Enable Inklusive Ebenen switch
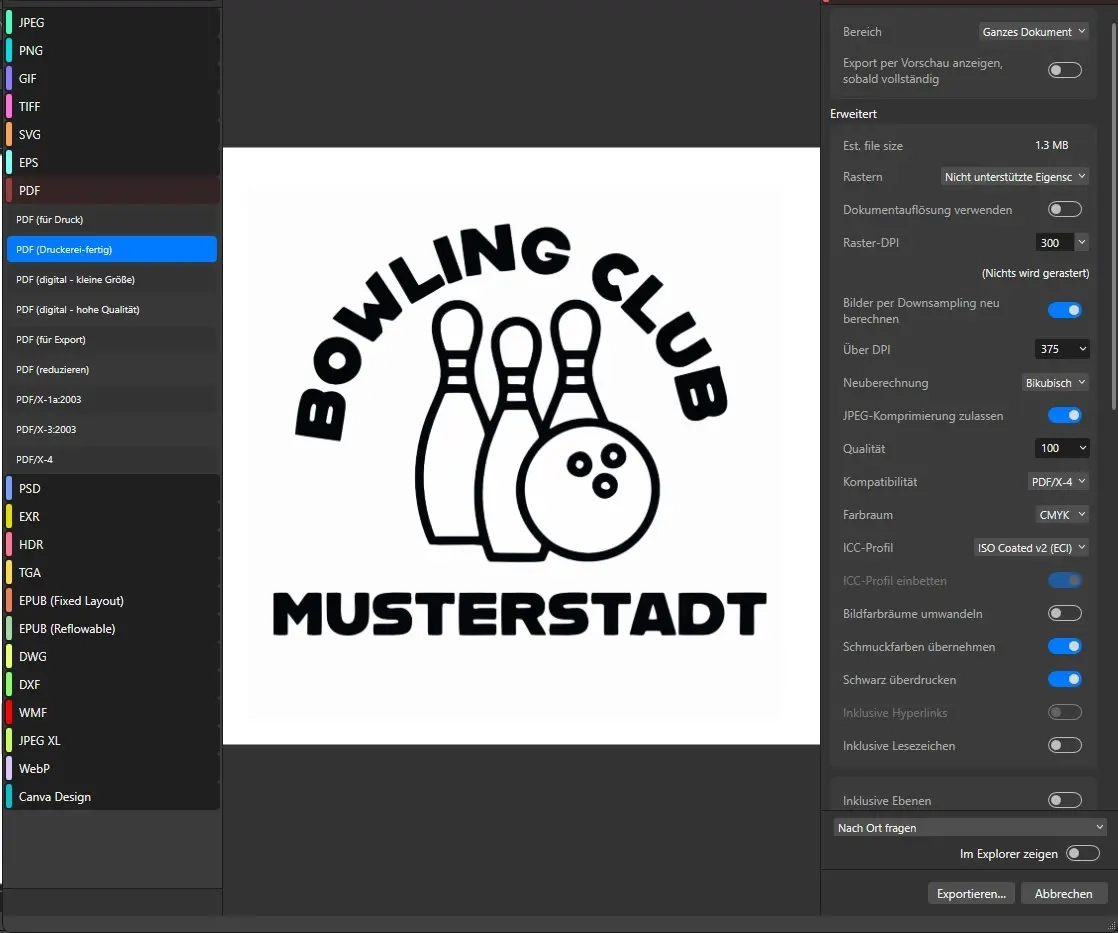The image size is (1118, 933). pyautogui.click(x=1065, y=800)
